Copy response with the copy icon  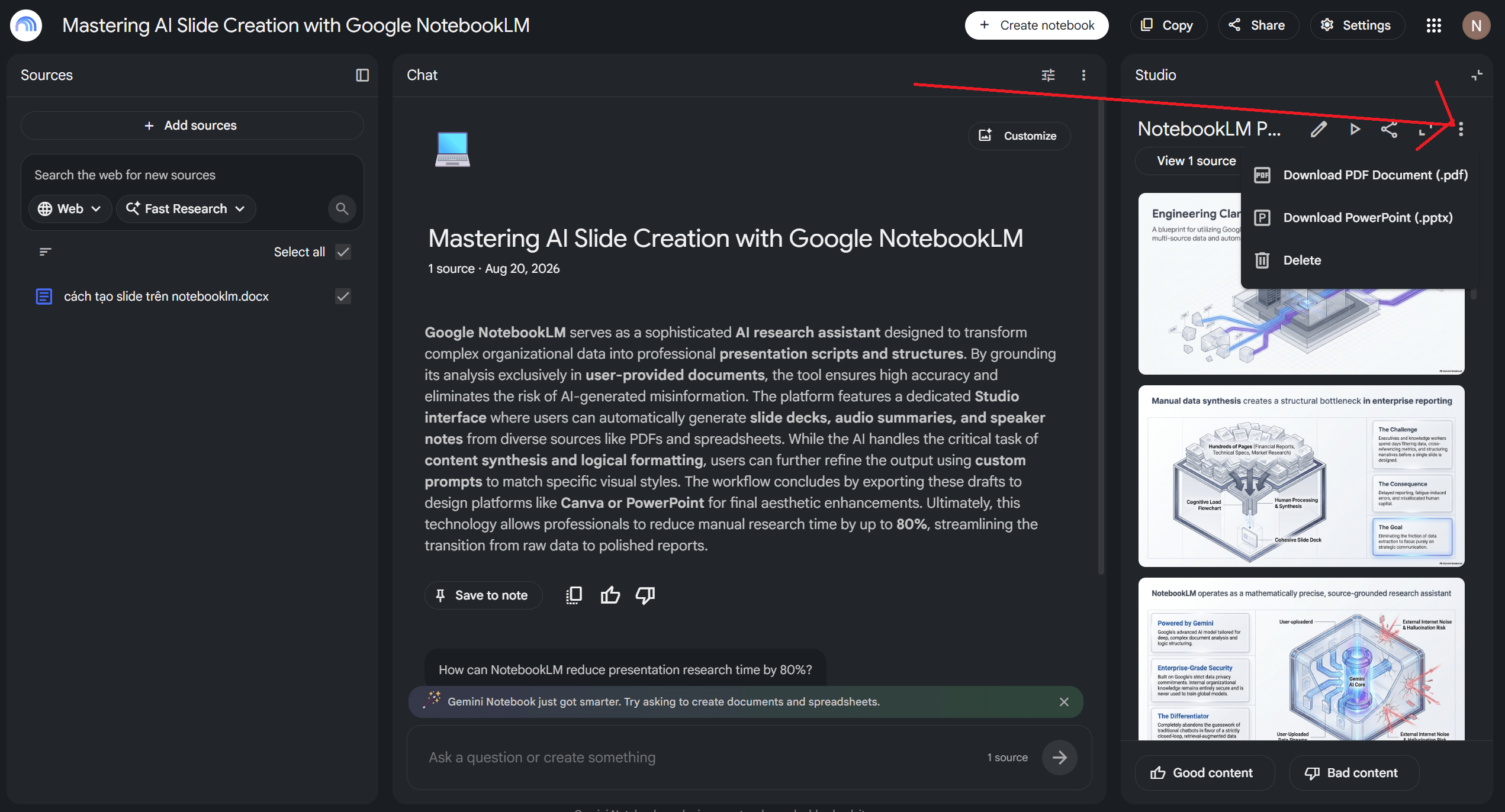574,595
